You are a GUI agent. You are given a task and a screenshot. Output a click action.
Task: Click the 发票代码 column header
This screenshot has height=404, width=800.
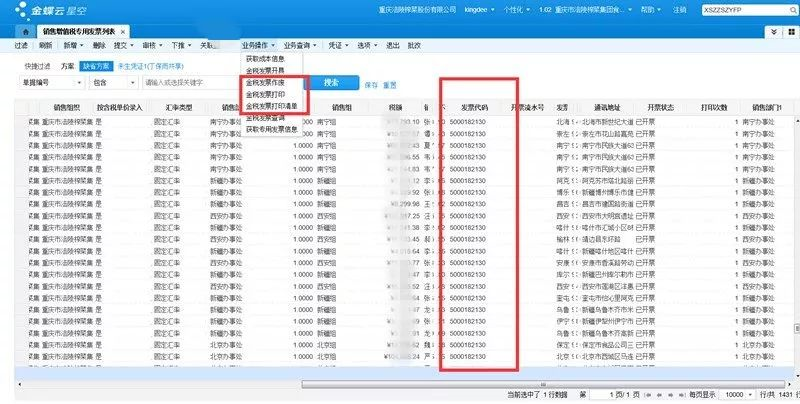pyautogui.click(x=474, y=108)
